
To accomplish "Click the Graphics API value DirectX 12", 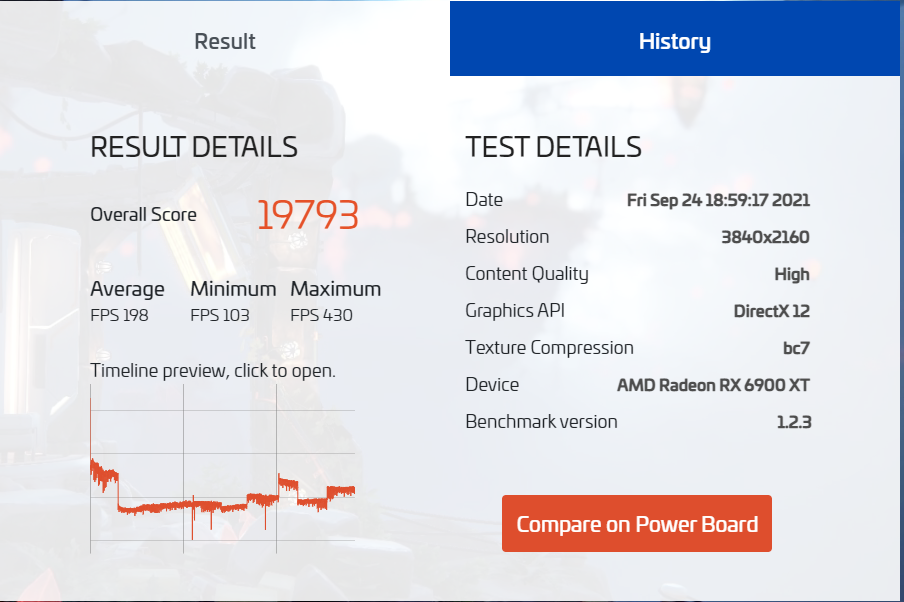I will [x=771, y=311].
